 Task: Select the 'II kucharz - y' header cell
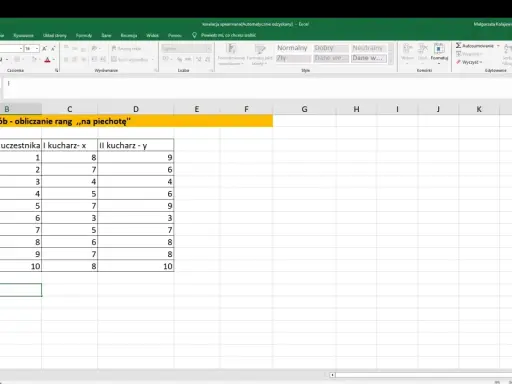tap(136, 145)
